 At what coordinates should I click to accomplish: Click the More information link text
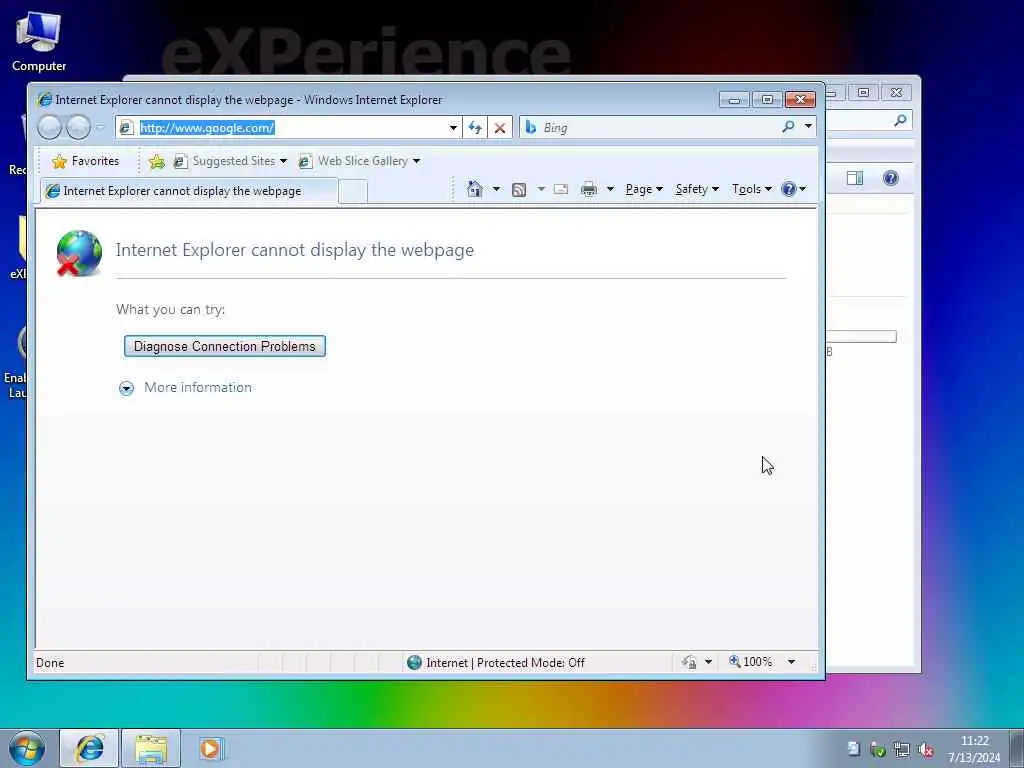(x=197, y=387)
